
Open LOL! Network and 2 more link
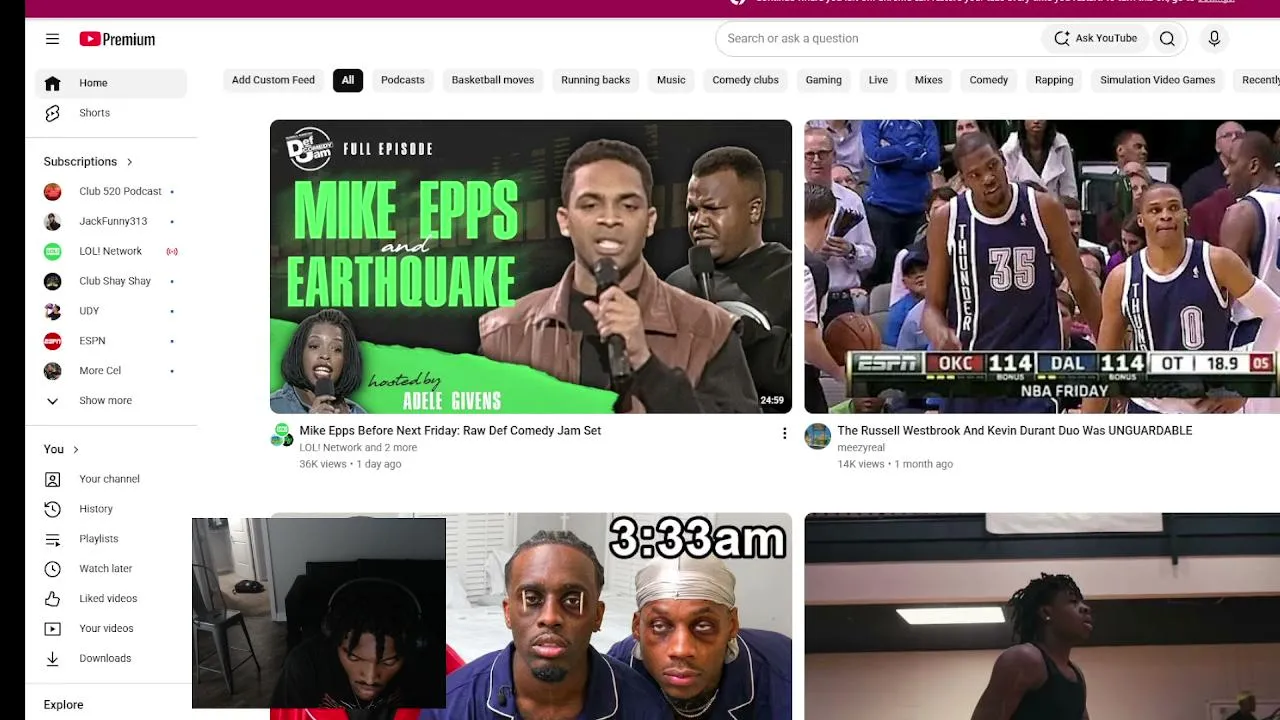point(358,448)
